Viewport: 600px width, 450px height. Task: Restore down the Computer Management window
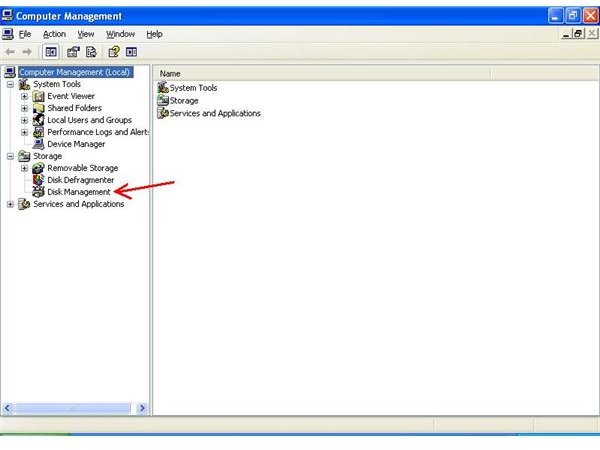573,16
